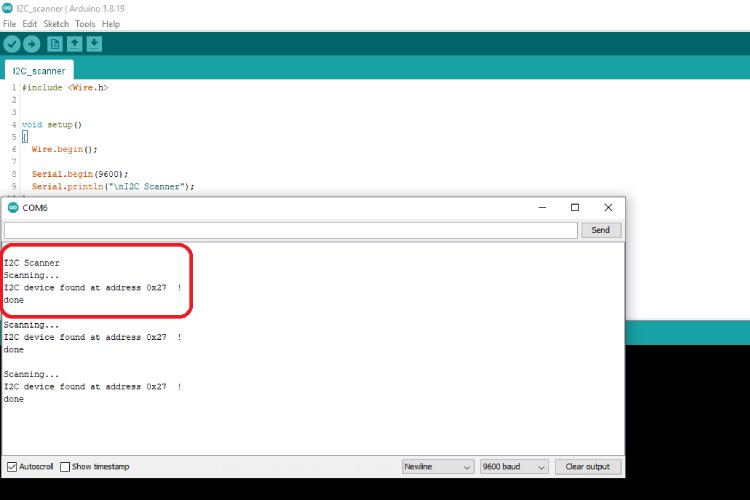Click the 'Wire.begin();' code line
This screenshot has height=500, width=750.
tap(65, 149)
